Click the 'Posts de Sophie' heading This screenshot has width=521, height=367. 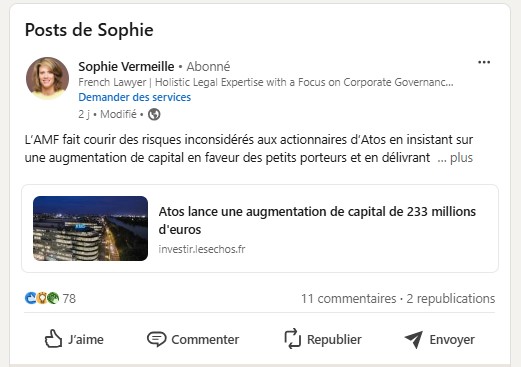89,30
